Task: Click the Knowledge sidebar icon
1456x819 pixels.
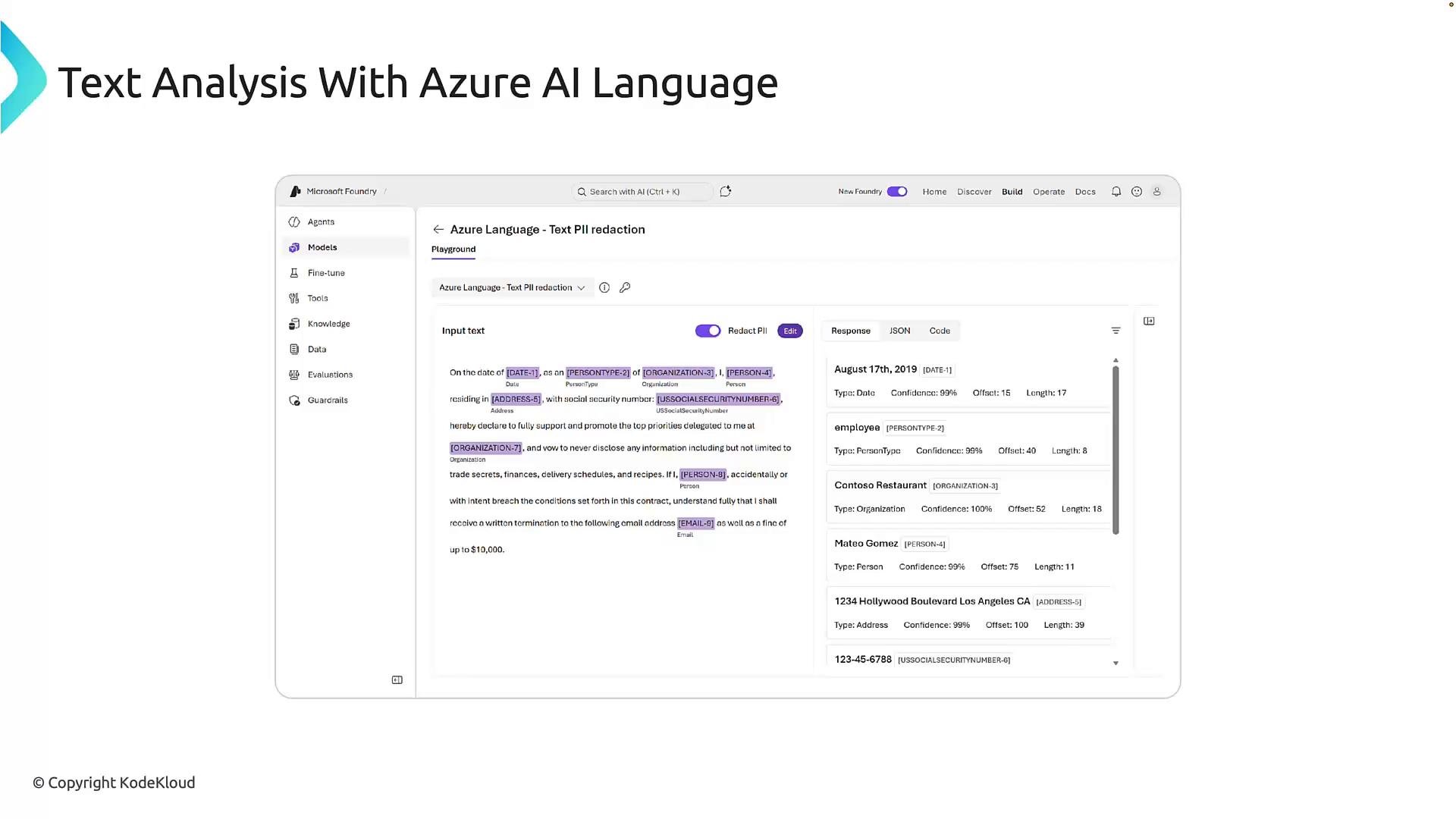Action: tap(294, 324)
